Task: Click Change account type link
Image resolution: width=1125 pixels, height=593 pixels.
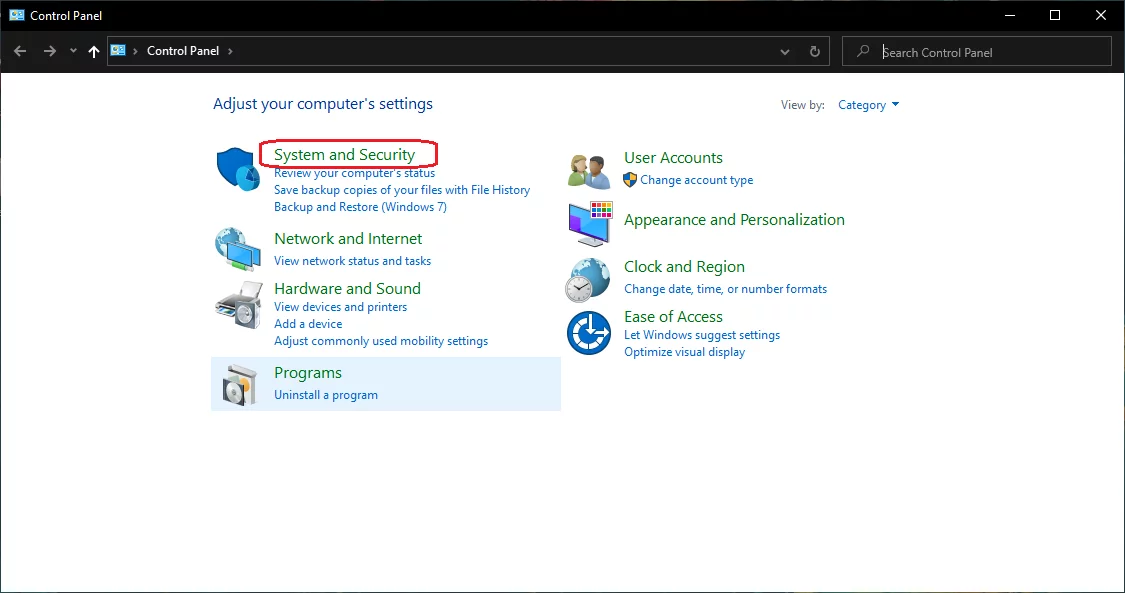Action: pyautogui.click(x=697, y=180)
